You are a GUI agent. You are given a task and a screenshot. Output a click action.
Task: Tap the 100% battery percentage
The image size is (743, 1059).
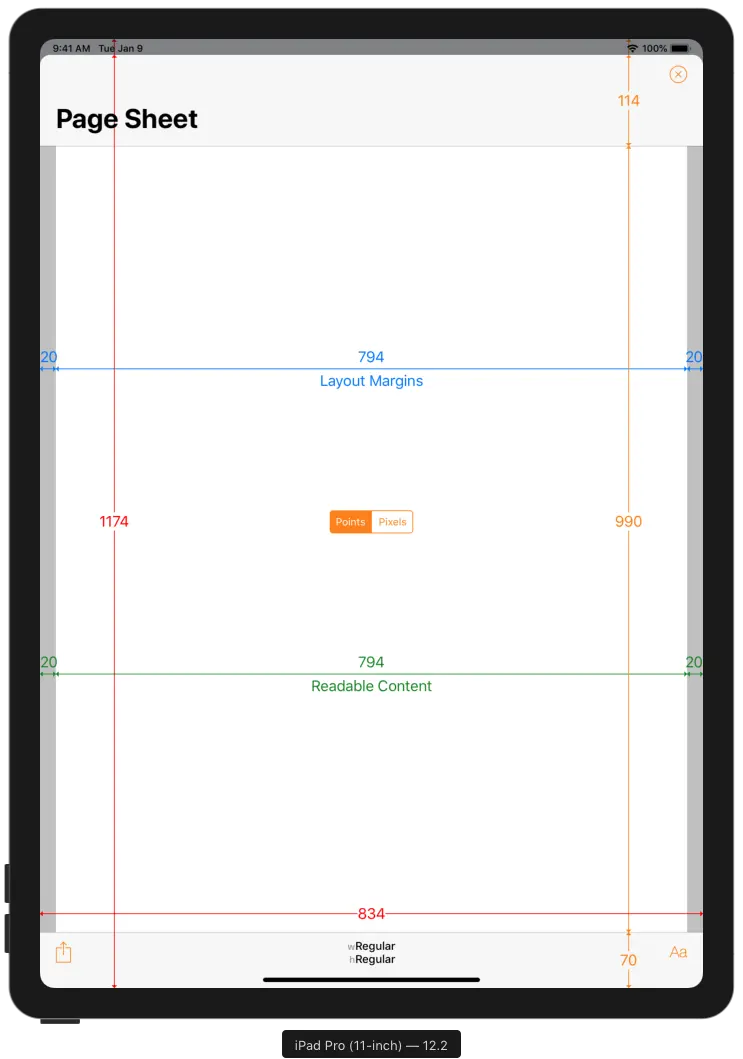tap(655, 49)
